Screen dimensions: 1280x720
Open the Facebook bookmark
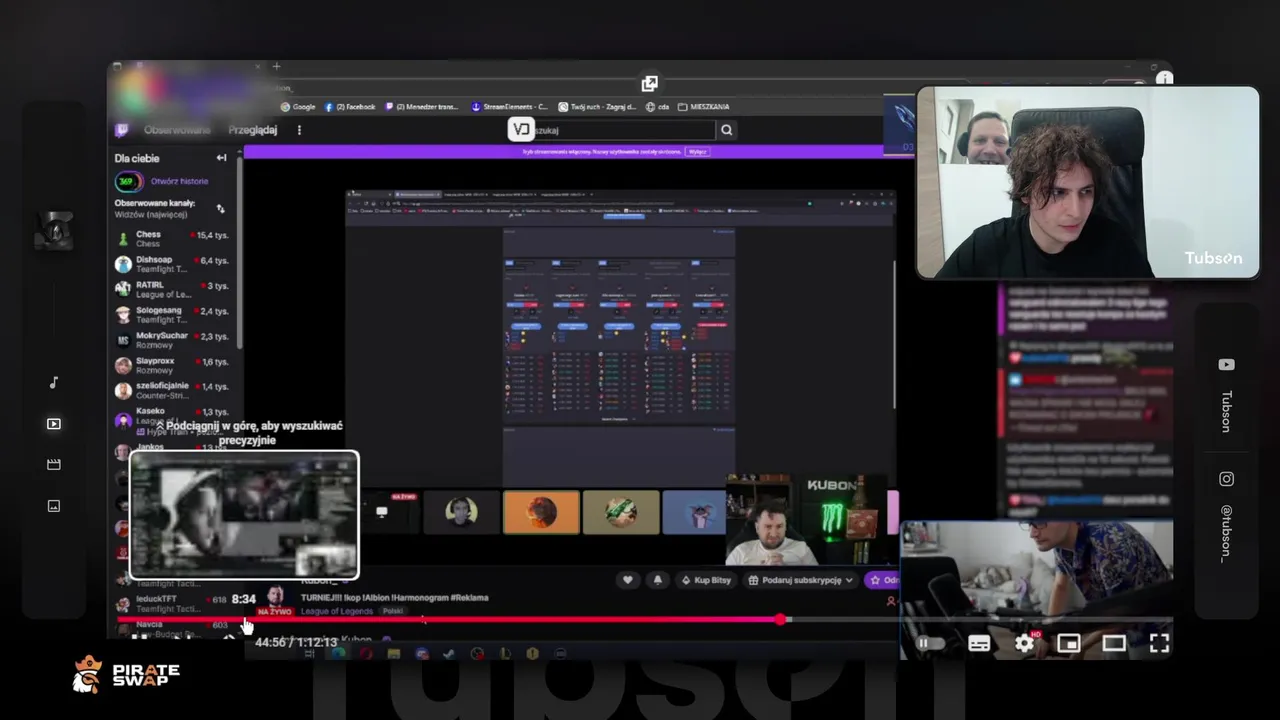[x=350, y=107]
